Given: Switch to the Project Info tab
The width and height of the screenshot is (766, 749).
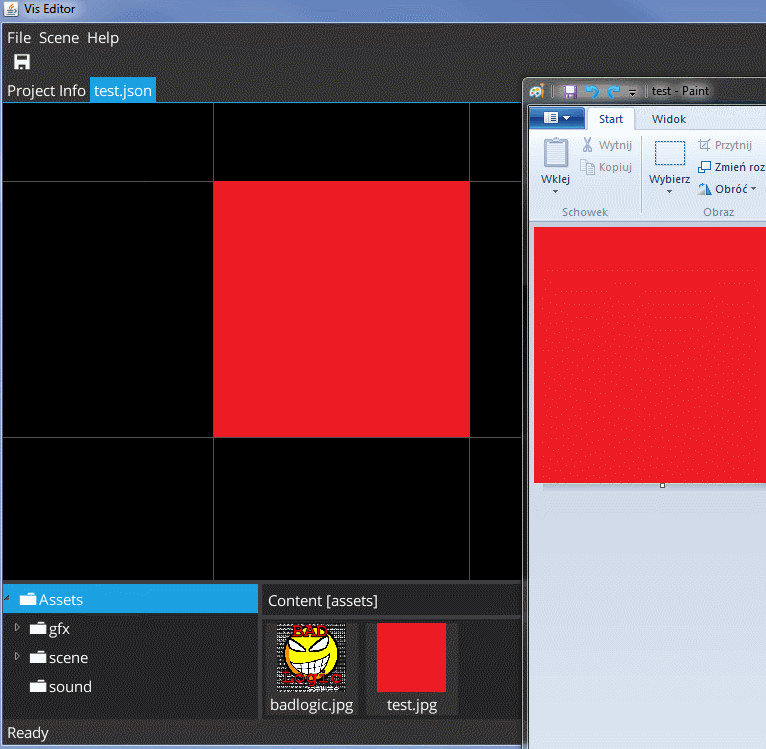Looking at the screenshot, I should [x=46, y=91].
